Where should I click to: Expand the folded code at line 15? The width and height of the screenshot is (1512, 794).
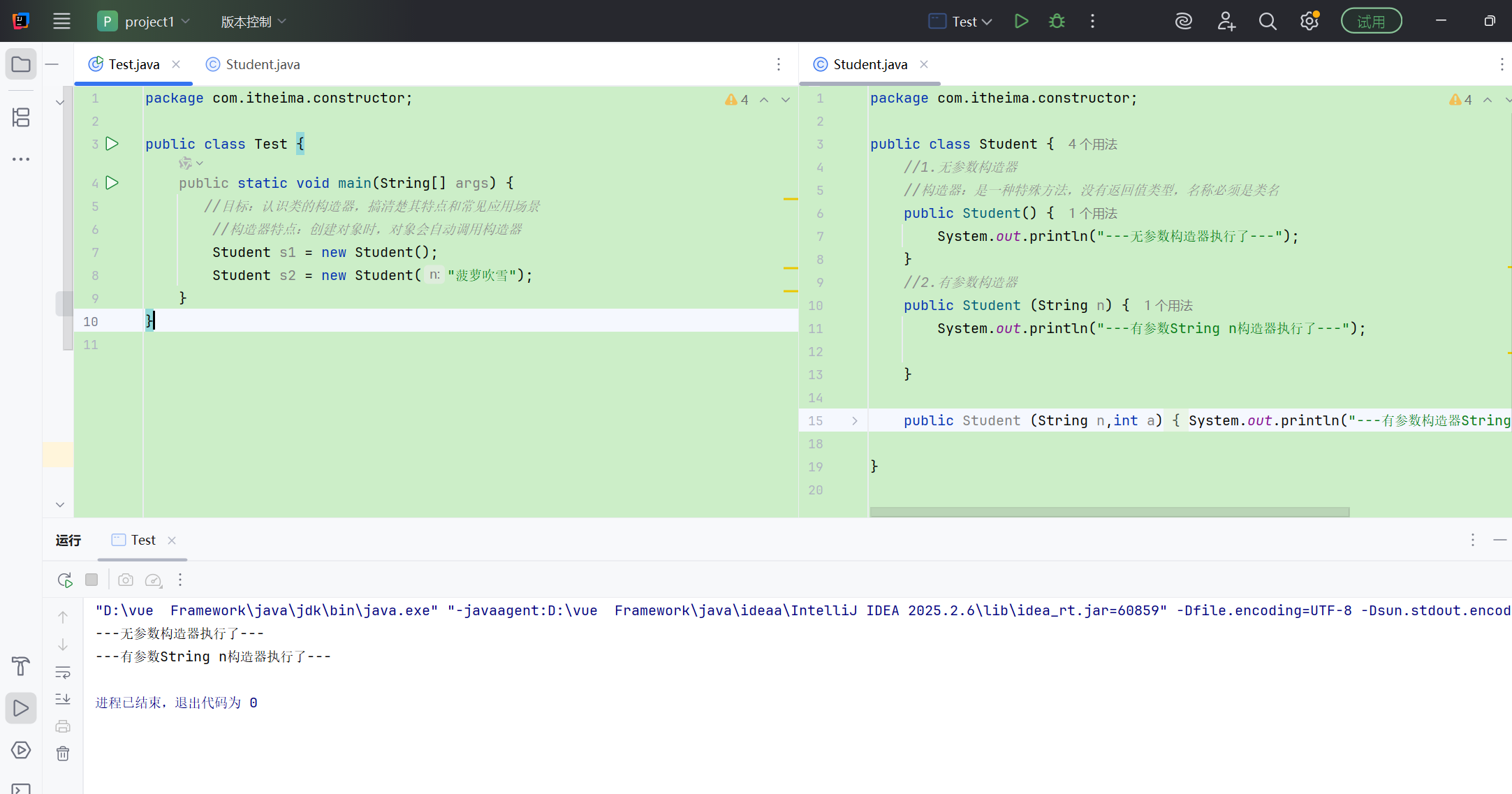(855, 421)
